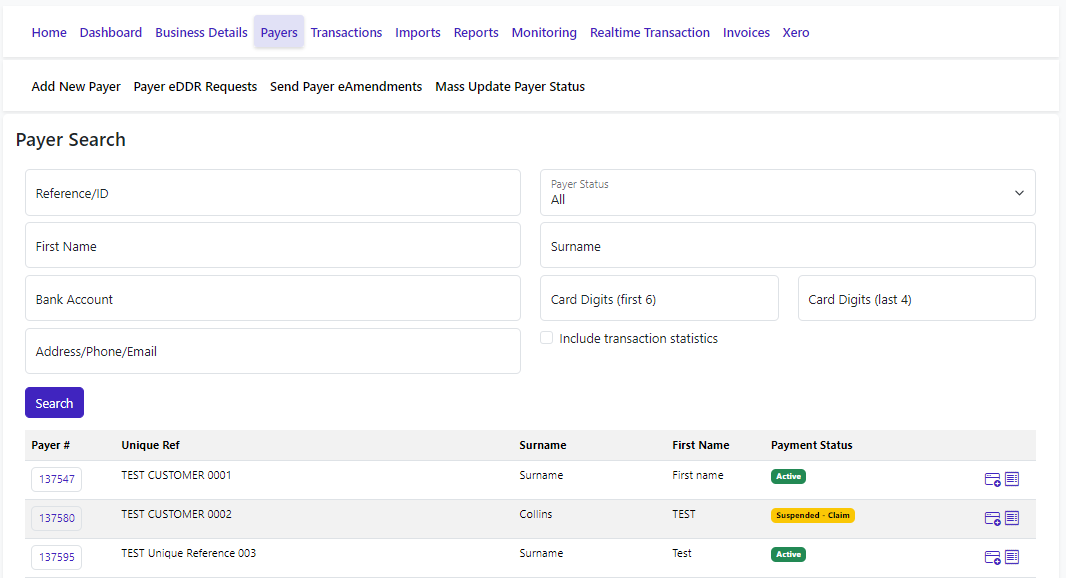Click the Card Digits (last 4) field
Screen dimensions: 1066x578
[916, 298]
